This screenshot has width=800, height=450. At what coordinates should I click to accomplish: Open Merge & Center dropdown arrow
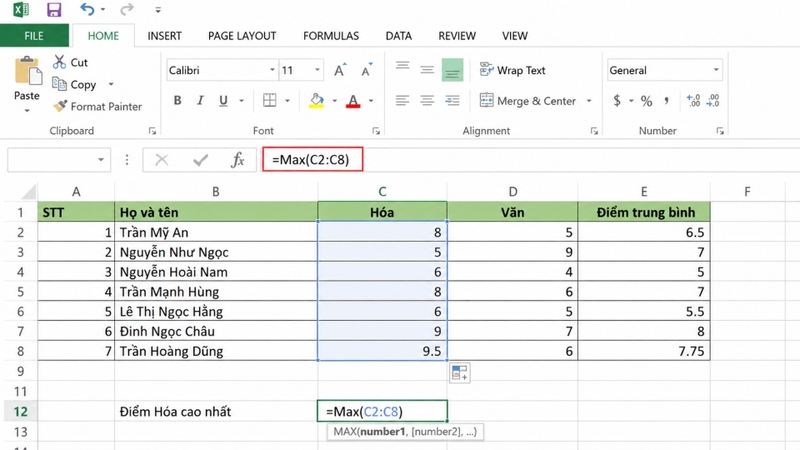[589, 101]
